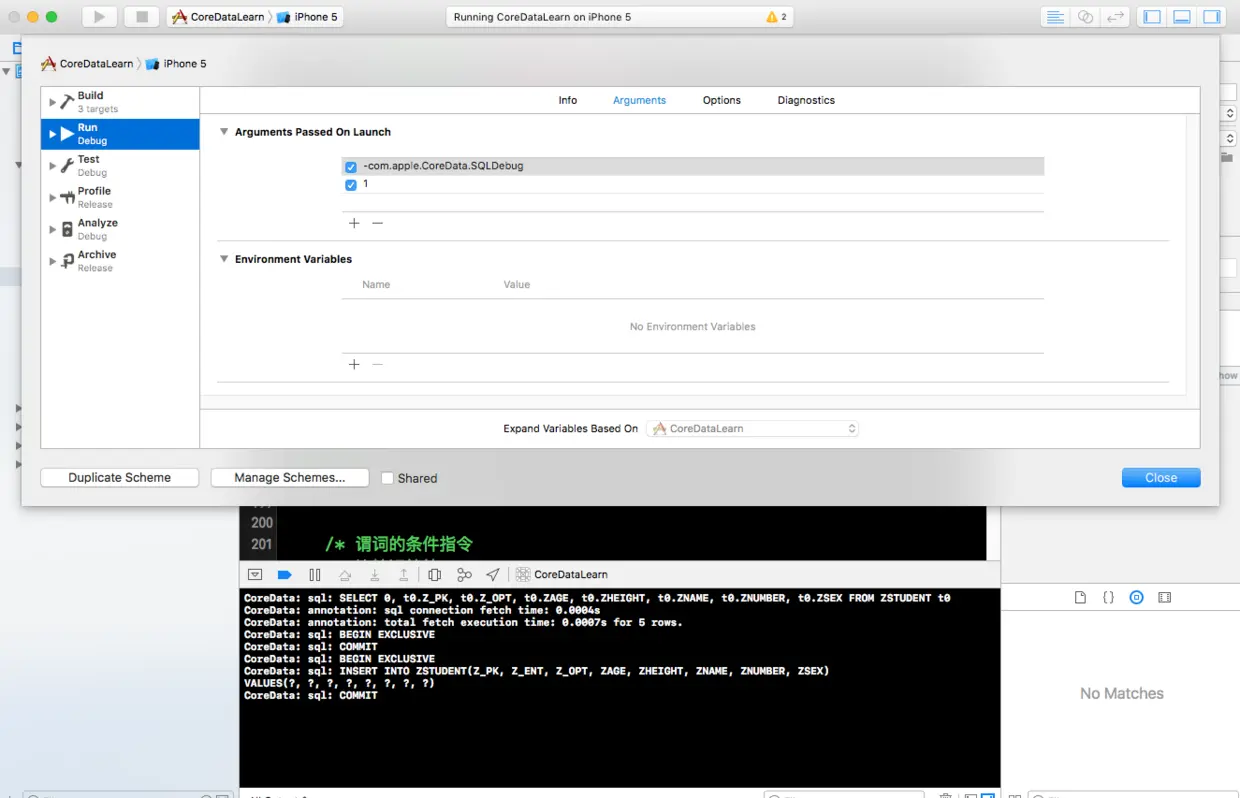Show the code snippet library
This screenshot has height=798, width=1240.
pos(1108,598)
